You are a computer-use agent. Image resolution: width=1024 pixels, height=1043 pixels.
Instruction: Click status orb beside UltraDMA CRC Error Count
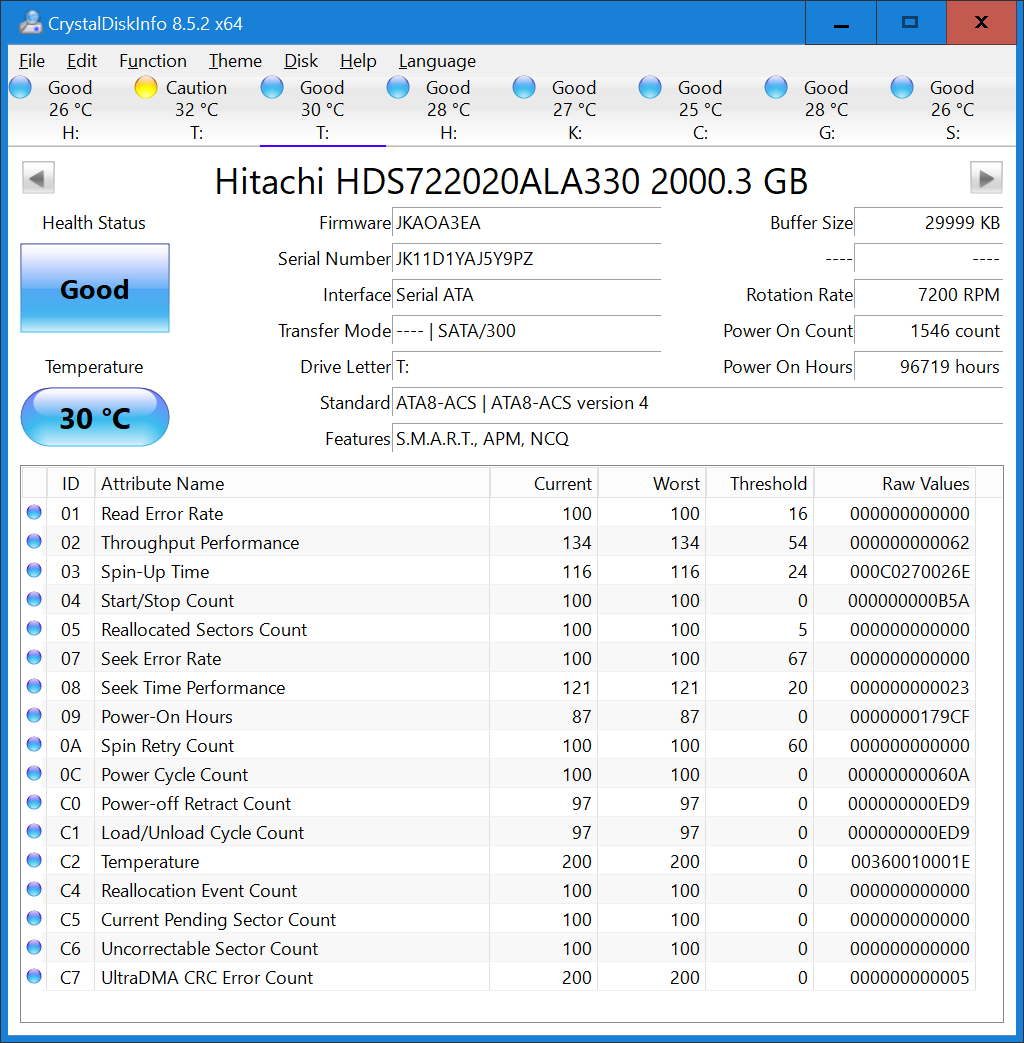point(34,977)
